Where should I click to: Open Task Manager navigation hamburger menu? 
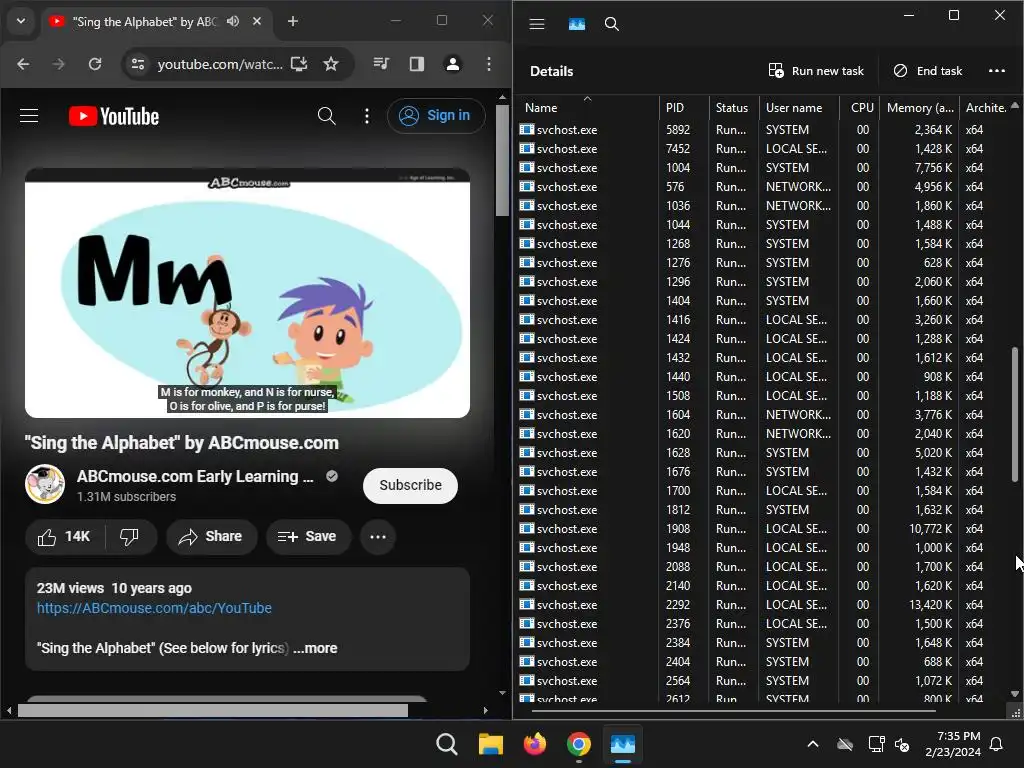(x=537, y=24)
